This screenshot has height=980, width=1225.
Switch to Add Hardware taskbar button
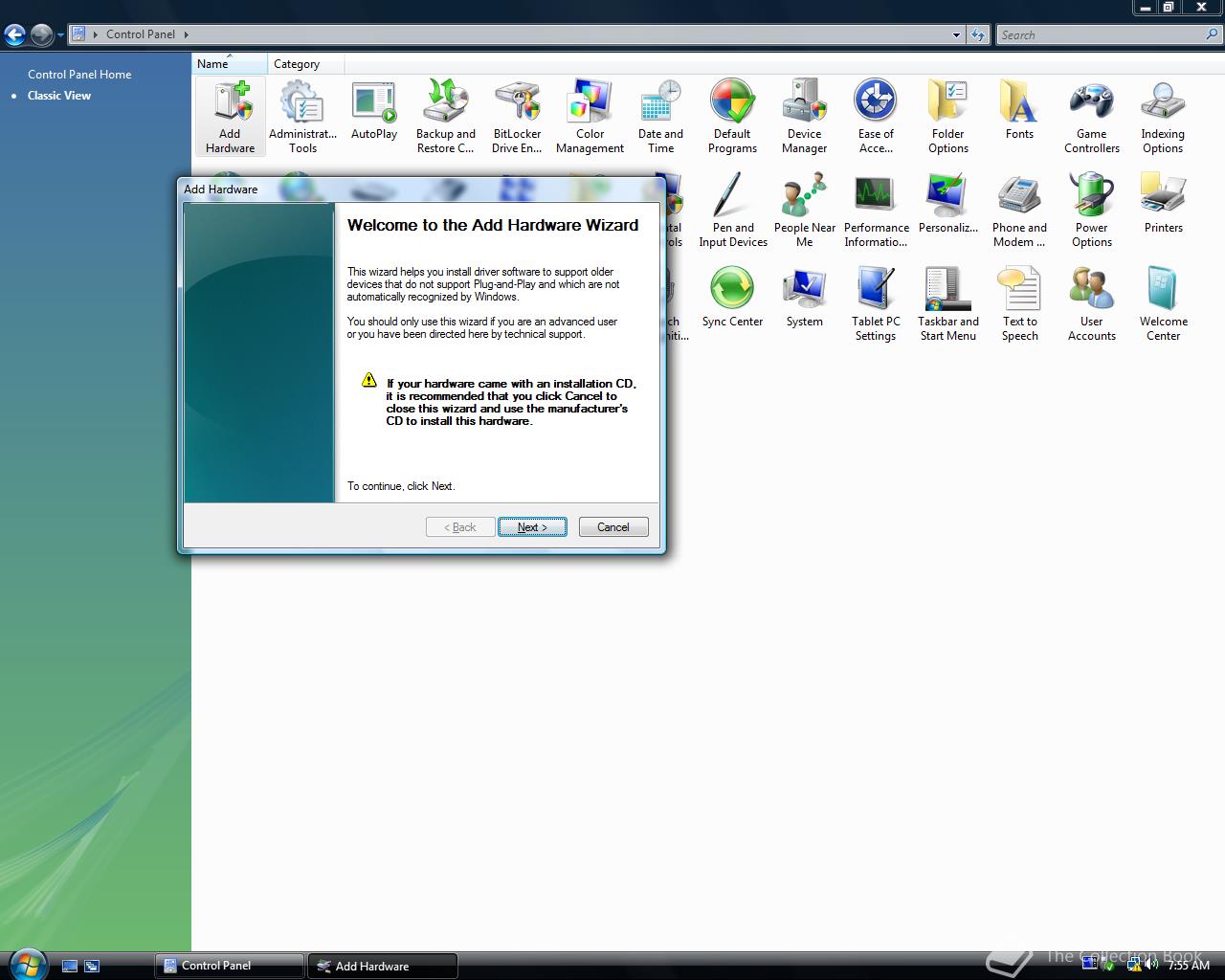coord(383,966)
